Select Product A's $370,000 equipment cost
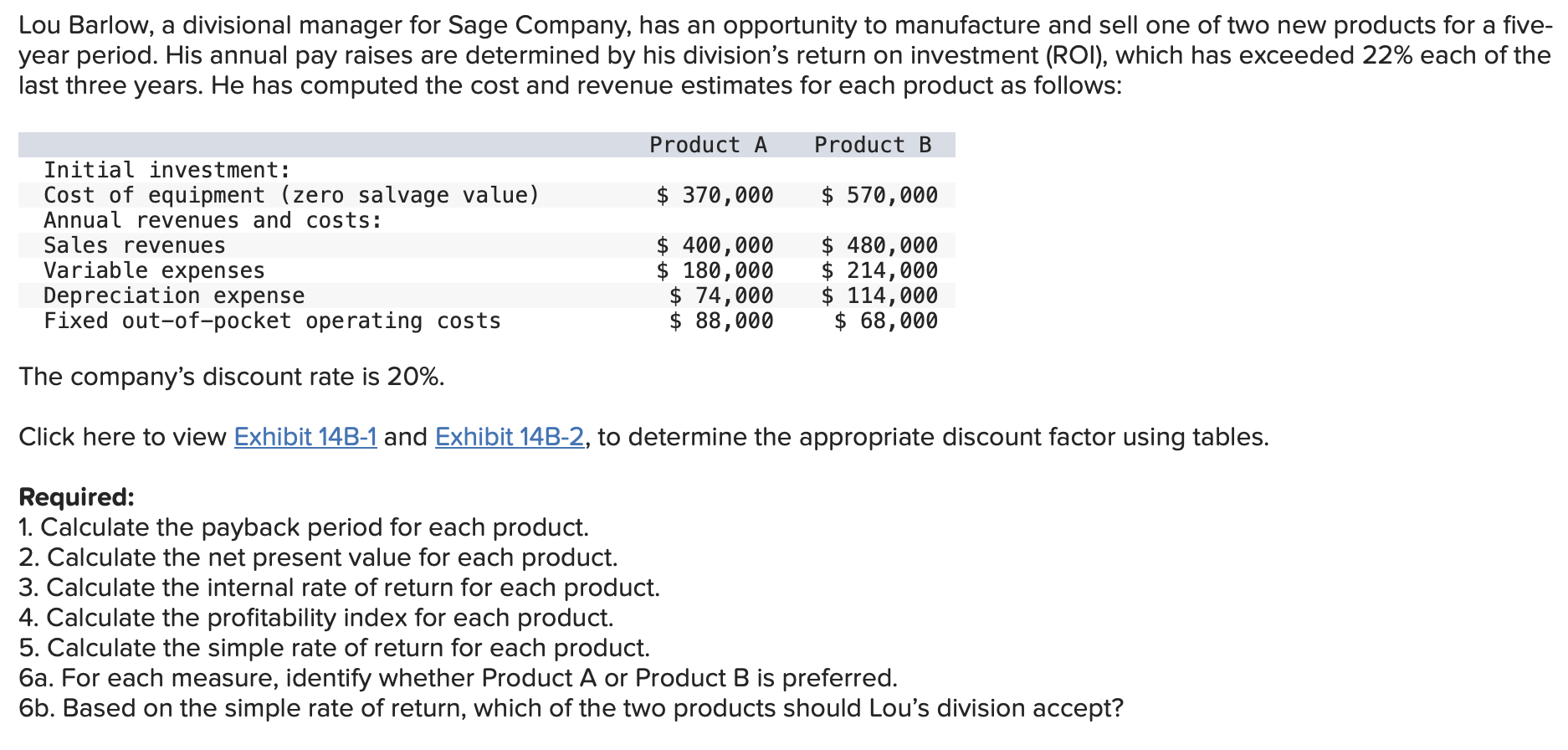 (715, 195)
